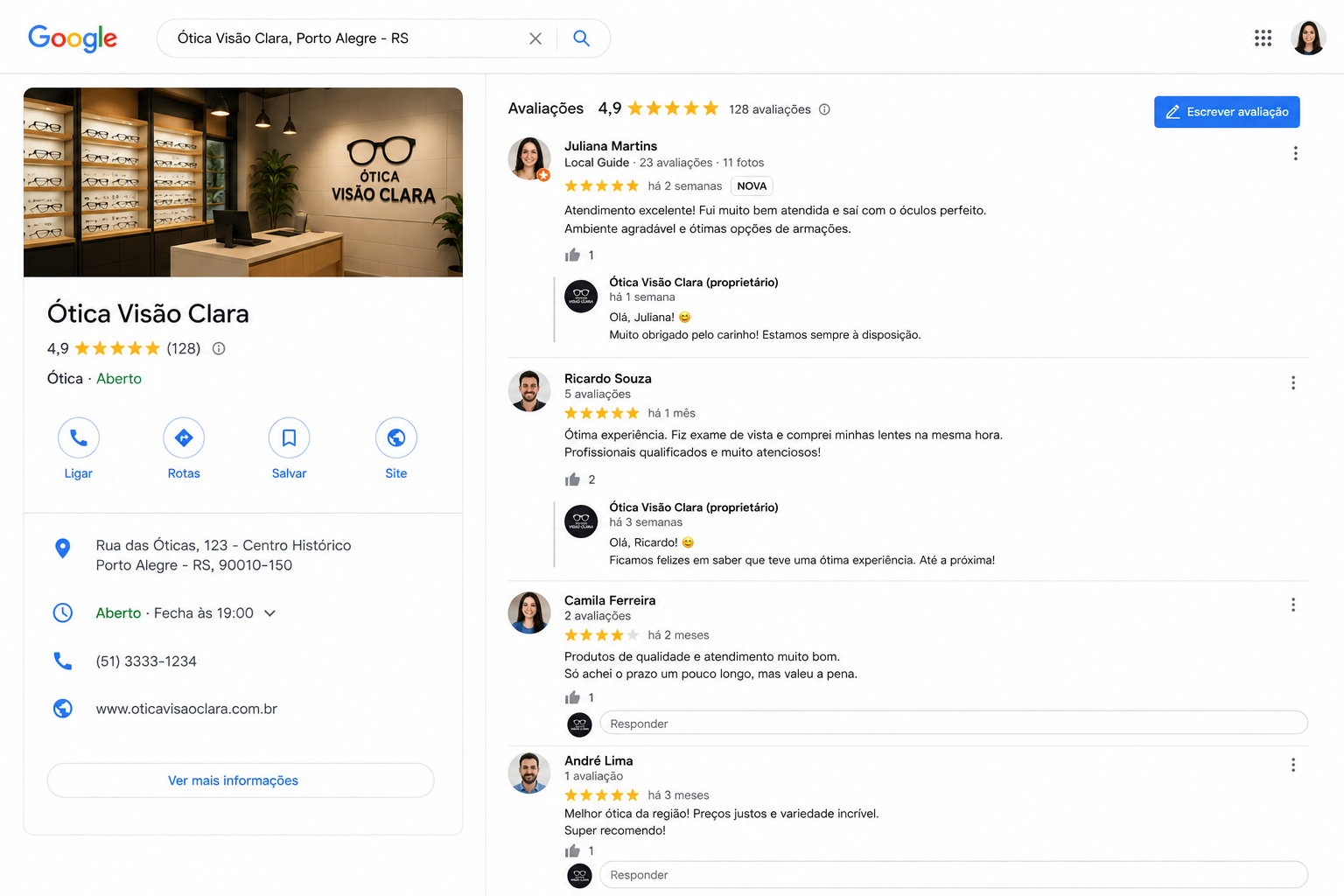Click the Ligar label
Screen dimensions: 1344x896
tap(79, 473)
